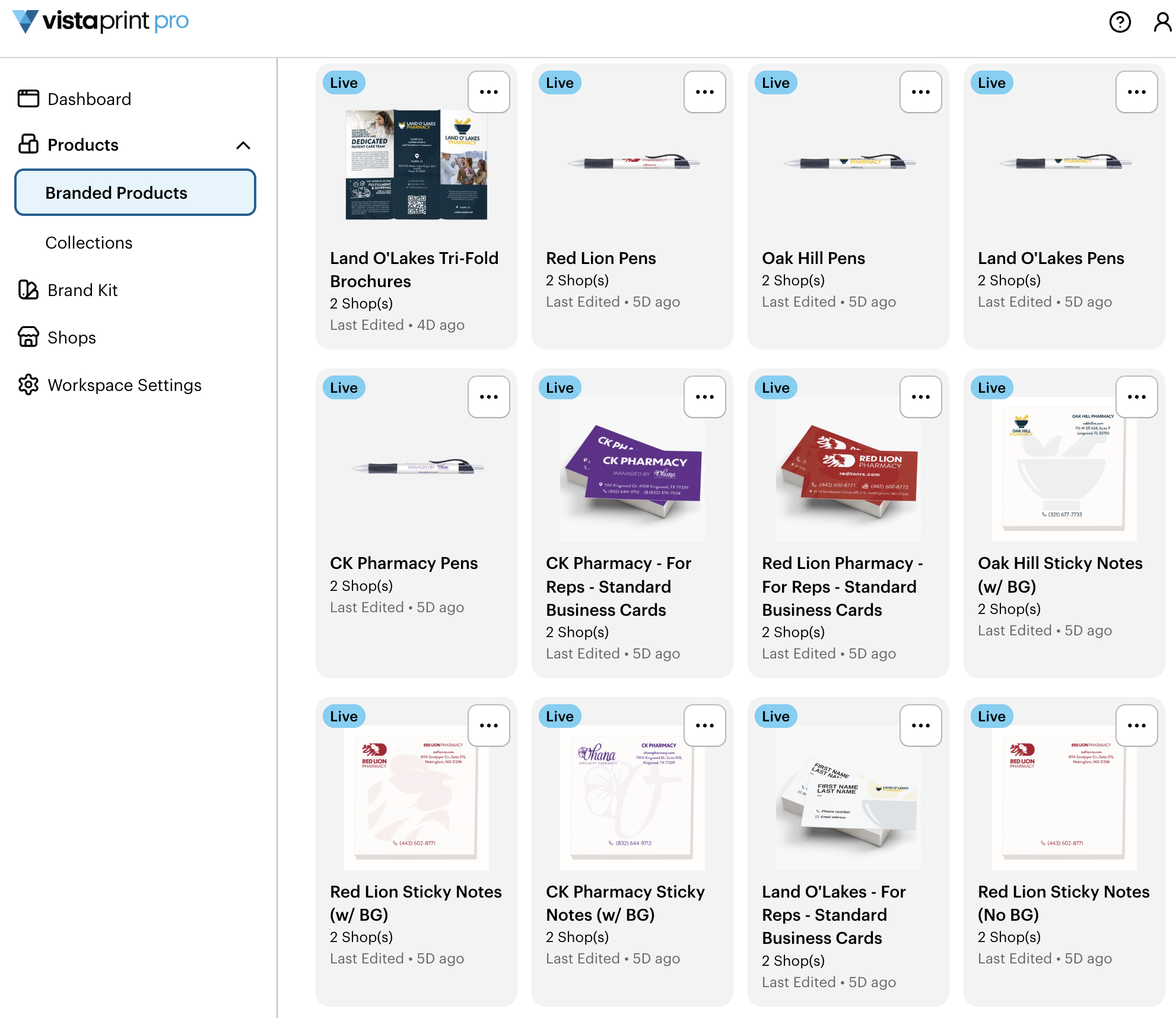Open the user account icon
1176x1018 pixels.
[x=1162, y=23]
